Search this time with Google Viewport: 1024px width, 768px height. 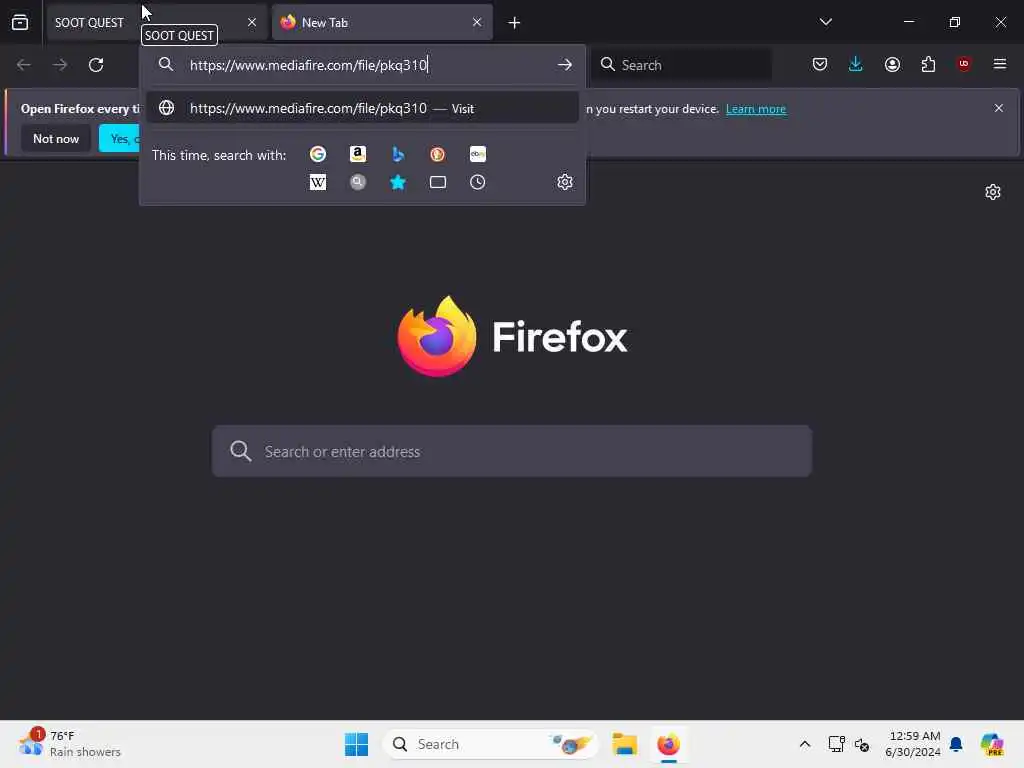click(318, 154)
